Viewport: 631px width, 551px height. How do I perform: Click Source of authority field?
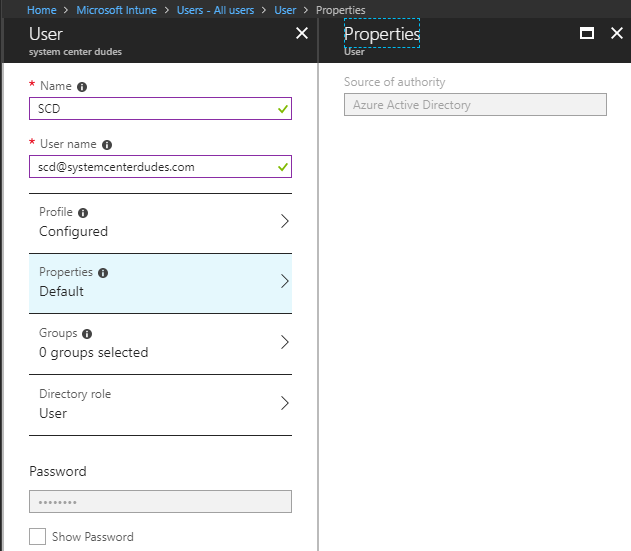(475, 105)
